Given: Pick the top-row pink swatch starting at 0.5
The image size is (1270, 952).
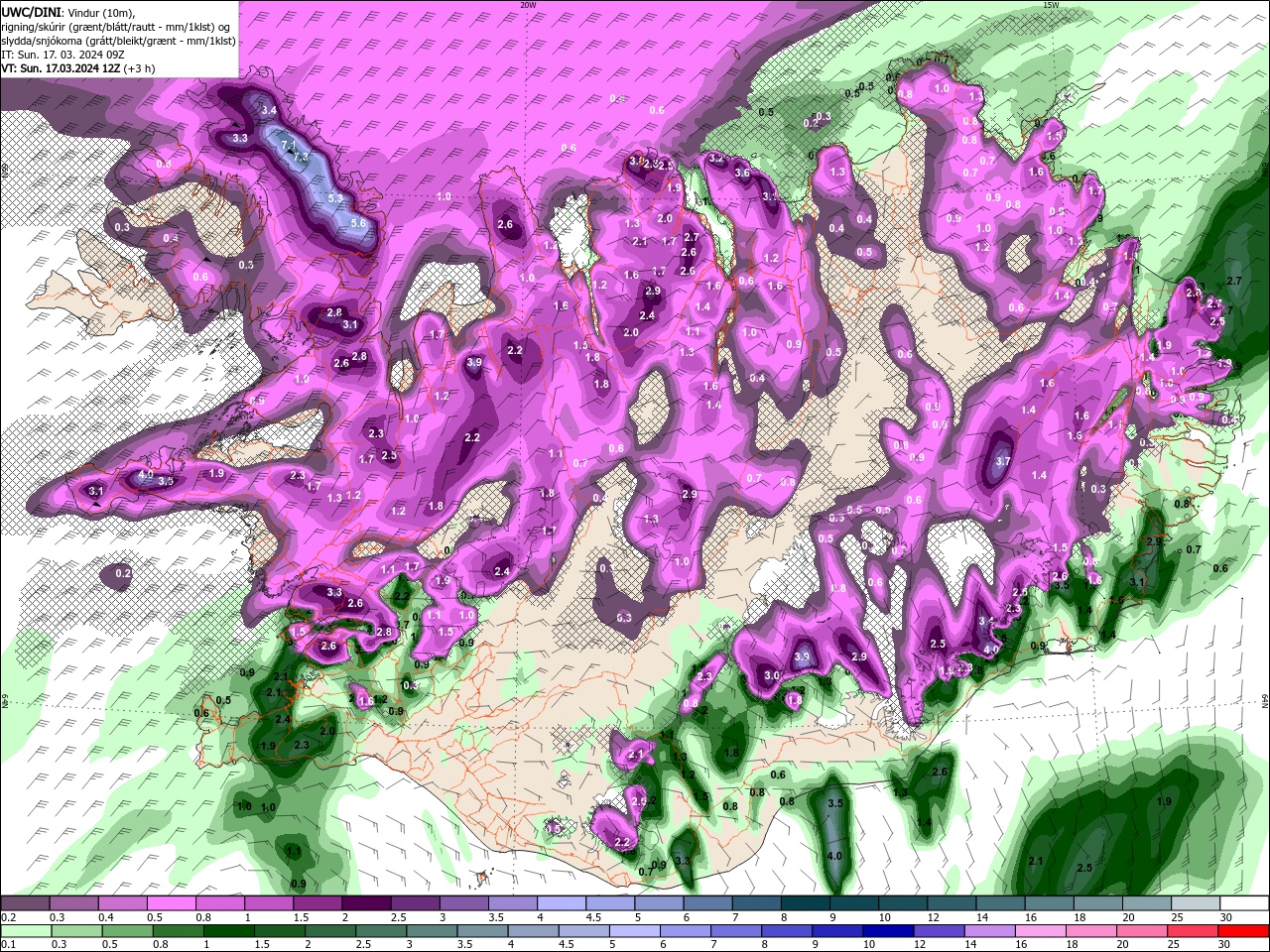Looking at the screenshot, I should [171, 903].
